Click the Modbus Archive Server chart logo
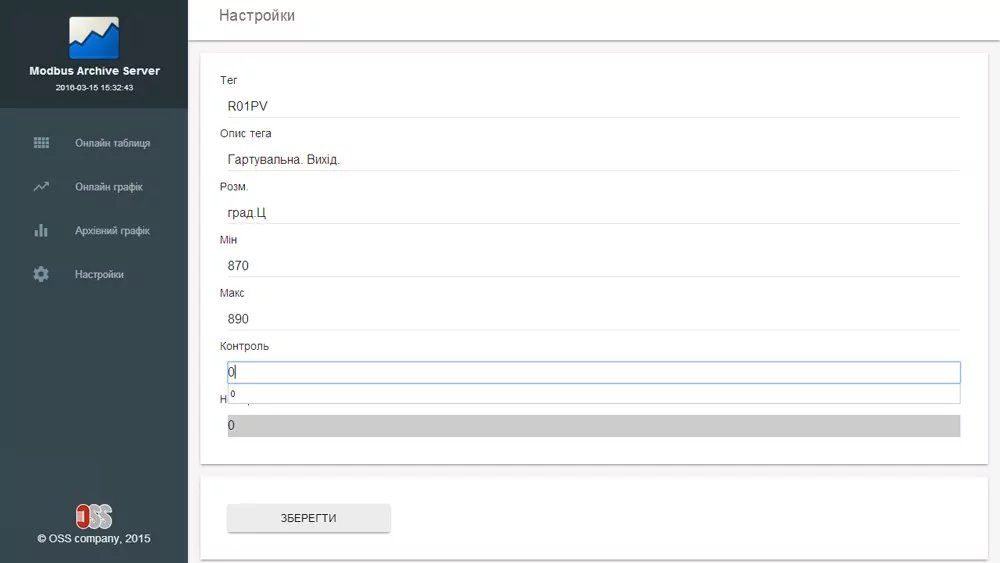 (94, 38)
